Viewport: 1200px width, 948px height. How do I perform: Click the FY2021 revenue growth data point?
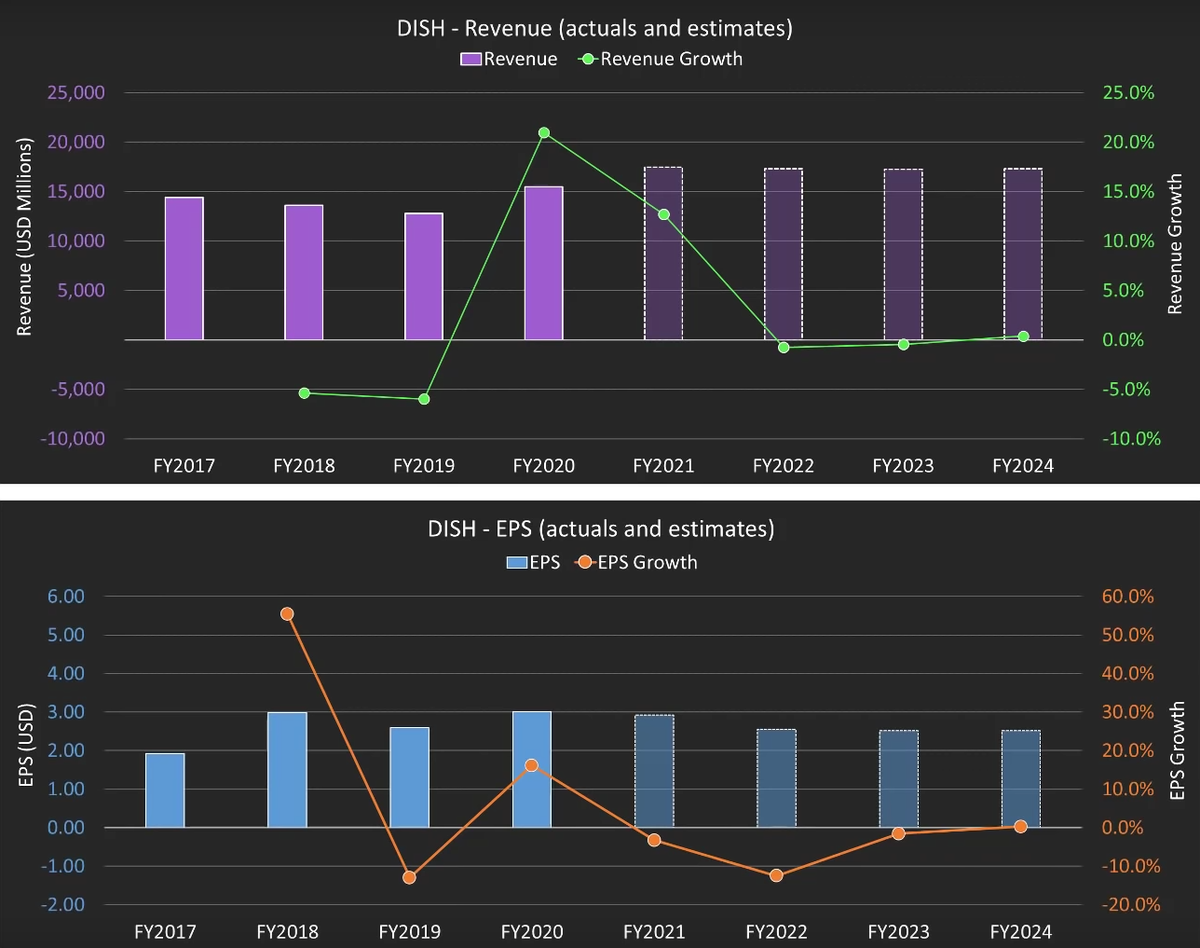click(664, 214)
